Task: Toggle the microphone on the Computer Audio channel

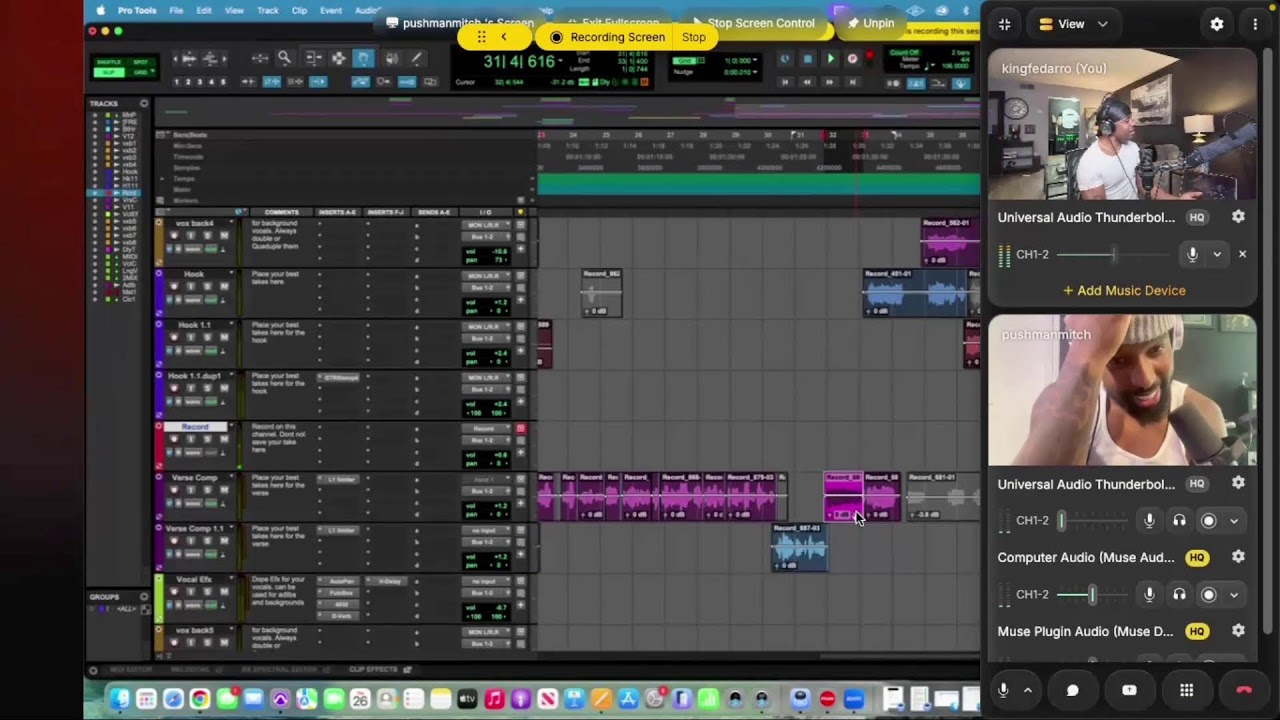Action: pyautogui.click(x=1149, y=594)
